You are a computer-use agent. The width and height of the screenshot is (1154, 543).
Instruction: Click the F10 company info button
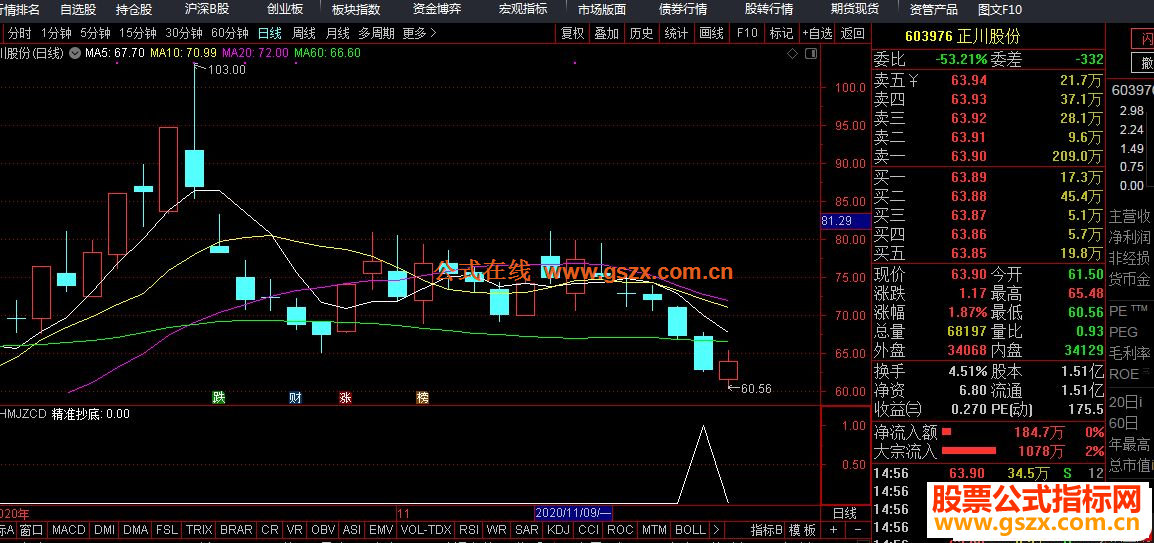point(746,33)
